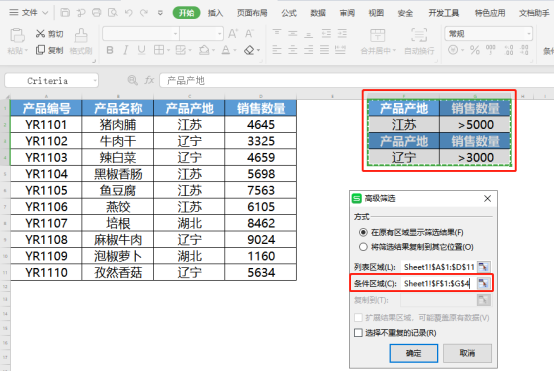Open the Fill Color dropdown arrow
Screen dimensions: 554x371
(x=213, y=51)
